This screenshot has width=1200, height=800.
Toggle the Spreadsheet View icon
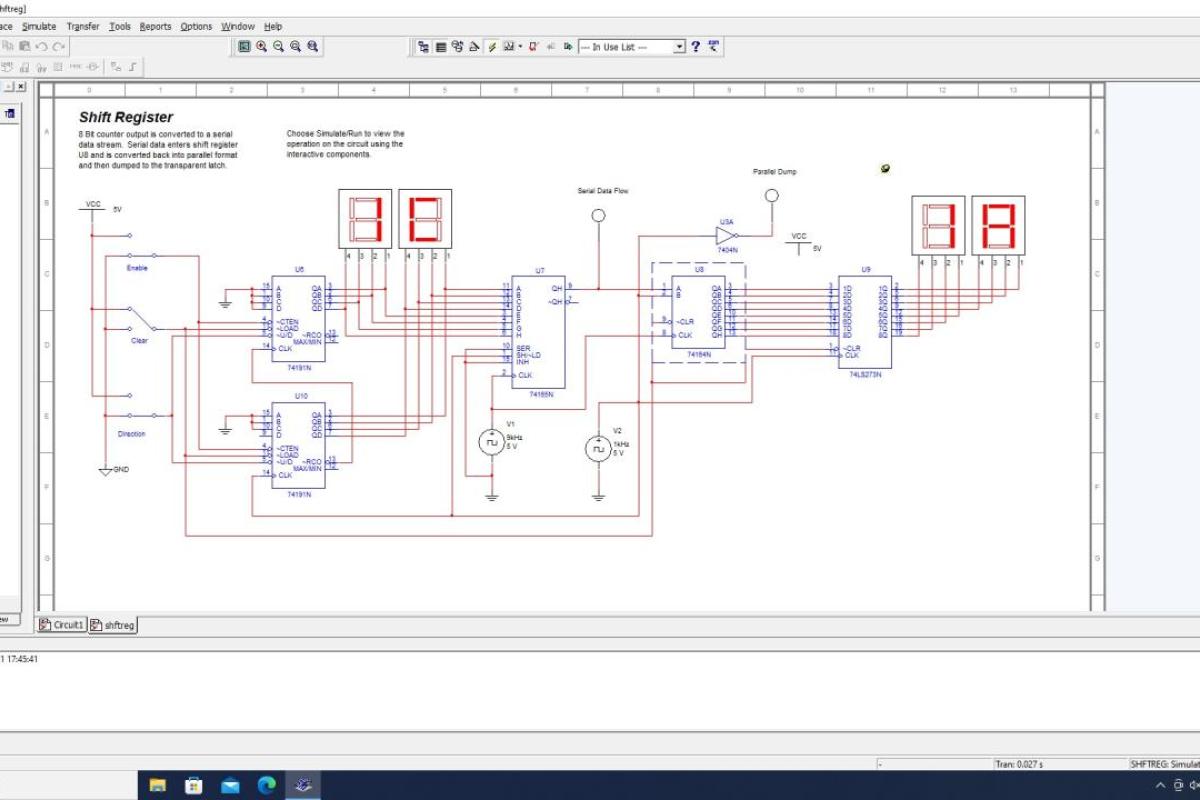(x=440, y=46)
